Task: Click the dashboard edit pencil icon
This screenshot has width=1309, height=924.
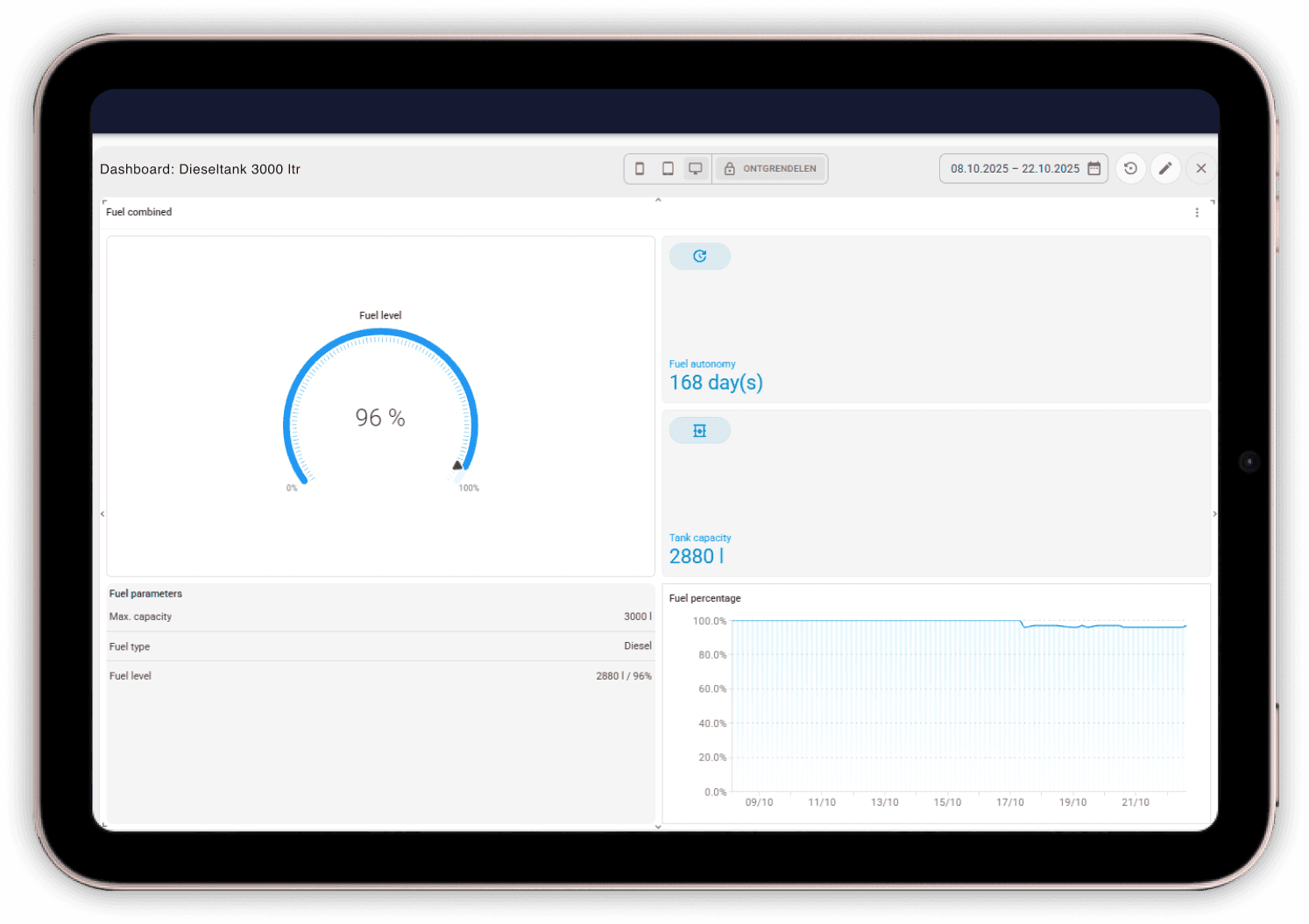Action: (x=1165, y=168)
